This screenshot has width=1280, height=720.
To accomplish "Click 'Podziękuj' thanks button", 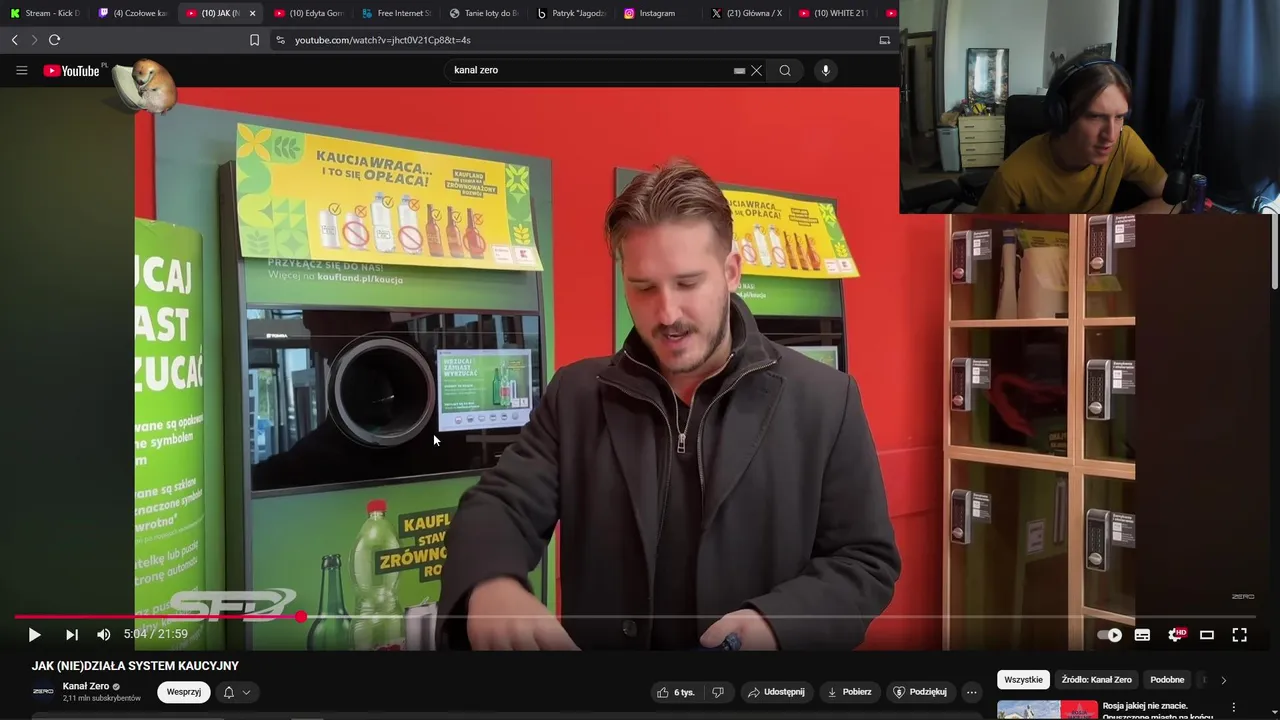I will tap(920, 692).
